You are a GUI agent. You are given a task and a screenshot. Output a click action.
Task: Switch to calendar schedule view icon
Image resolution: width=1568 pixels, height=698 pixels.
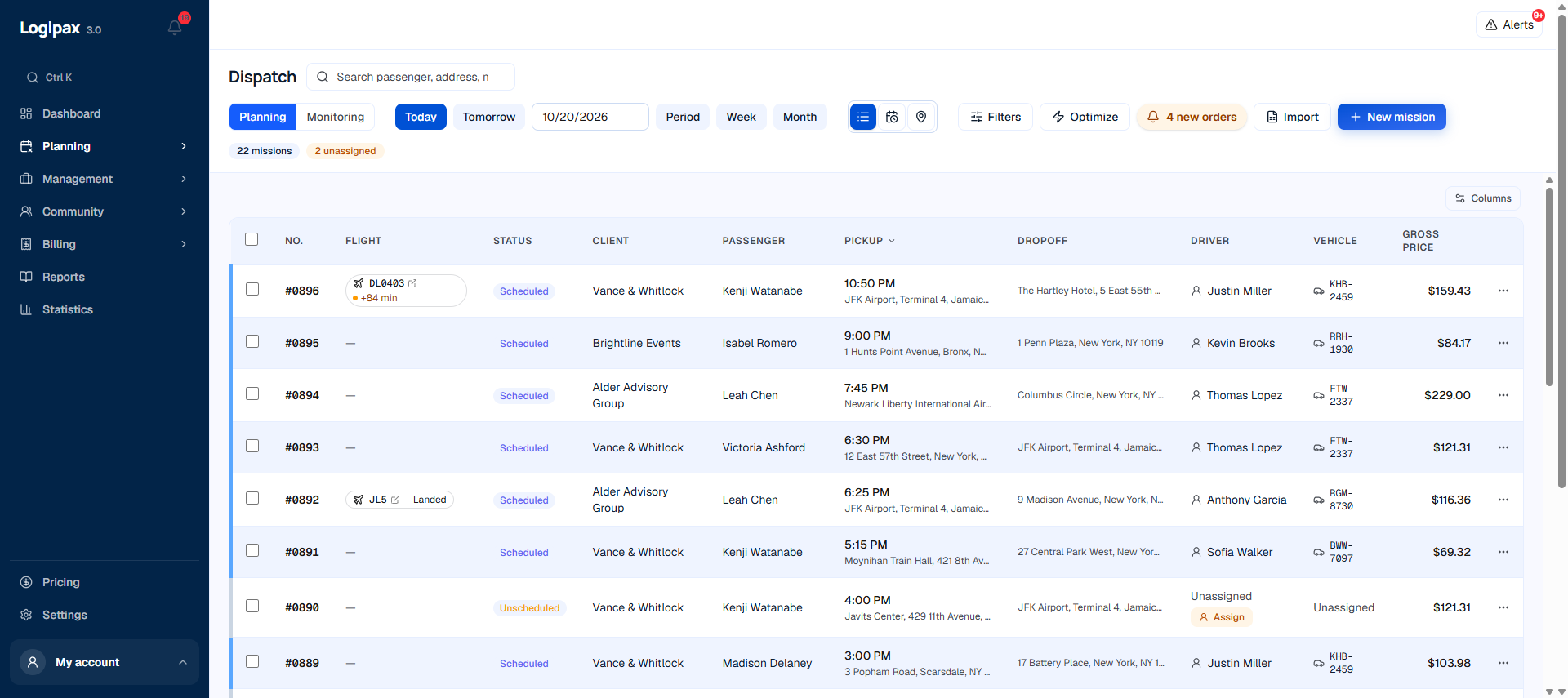click(892, 117)
